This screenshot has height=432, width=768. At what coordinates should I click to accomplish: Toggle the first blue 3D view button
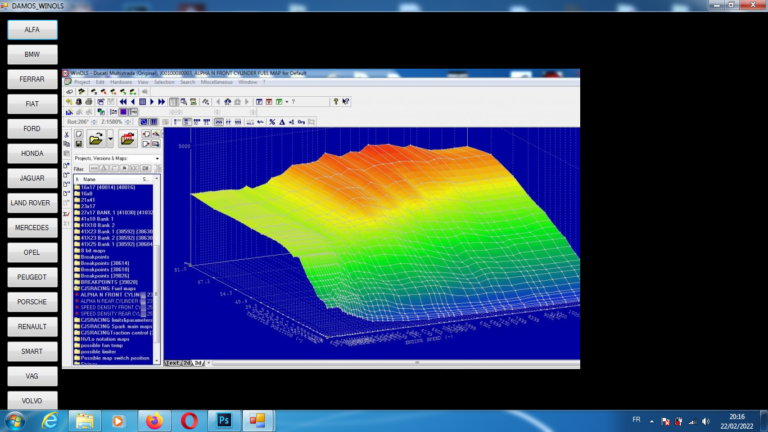click(144, 122)
